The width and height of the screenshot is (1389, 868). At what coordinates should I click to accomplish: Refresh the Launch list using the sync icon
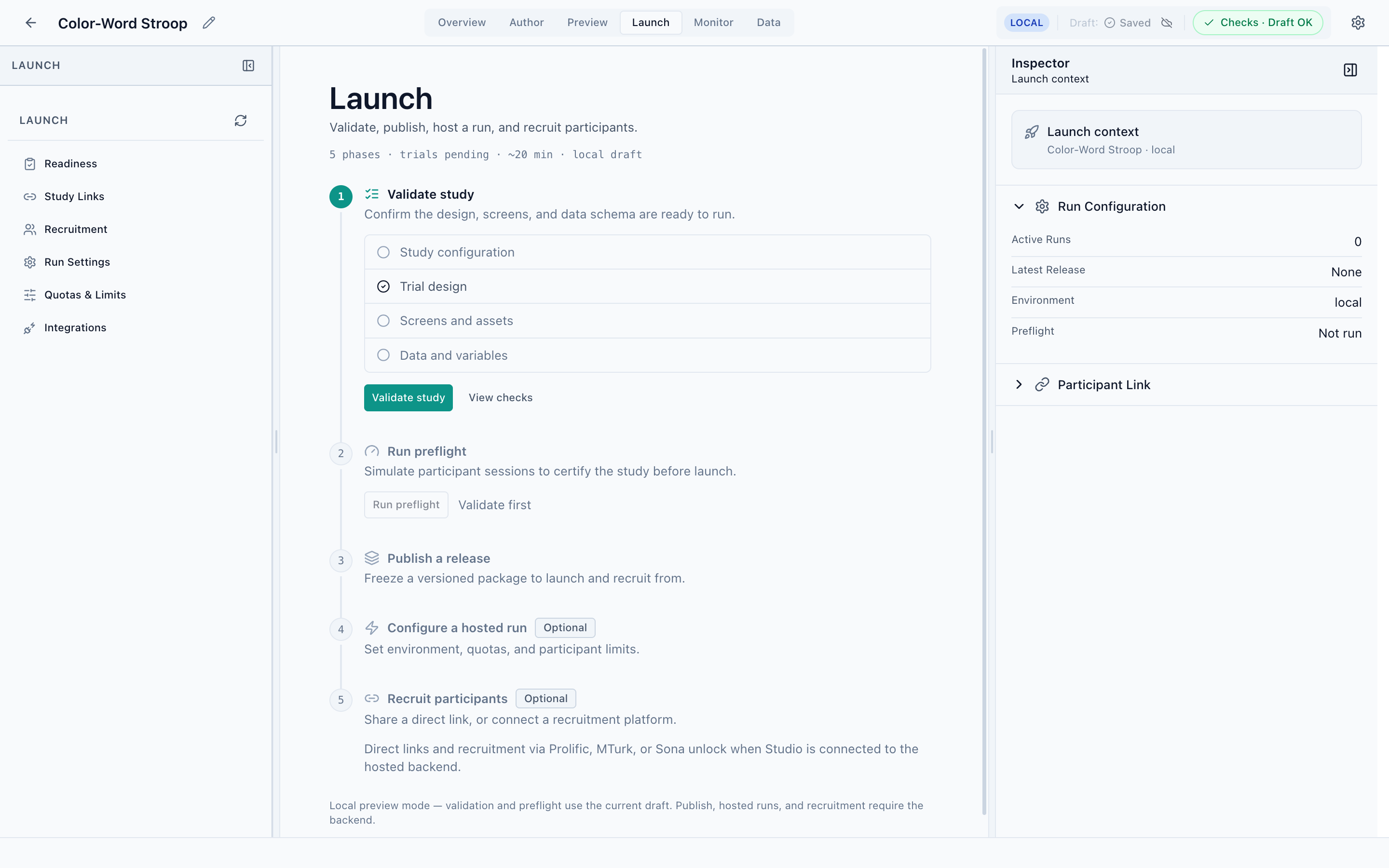[241, 120]
